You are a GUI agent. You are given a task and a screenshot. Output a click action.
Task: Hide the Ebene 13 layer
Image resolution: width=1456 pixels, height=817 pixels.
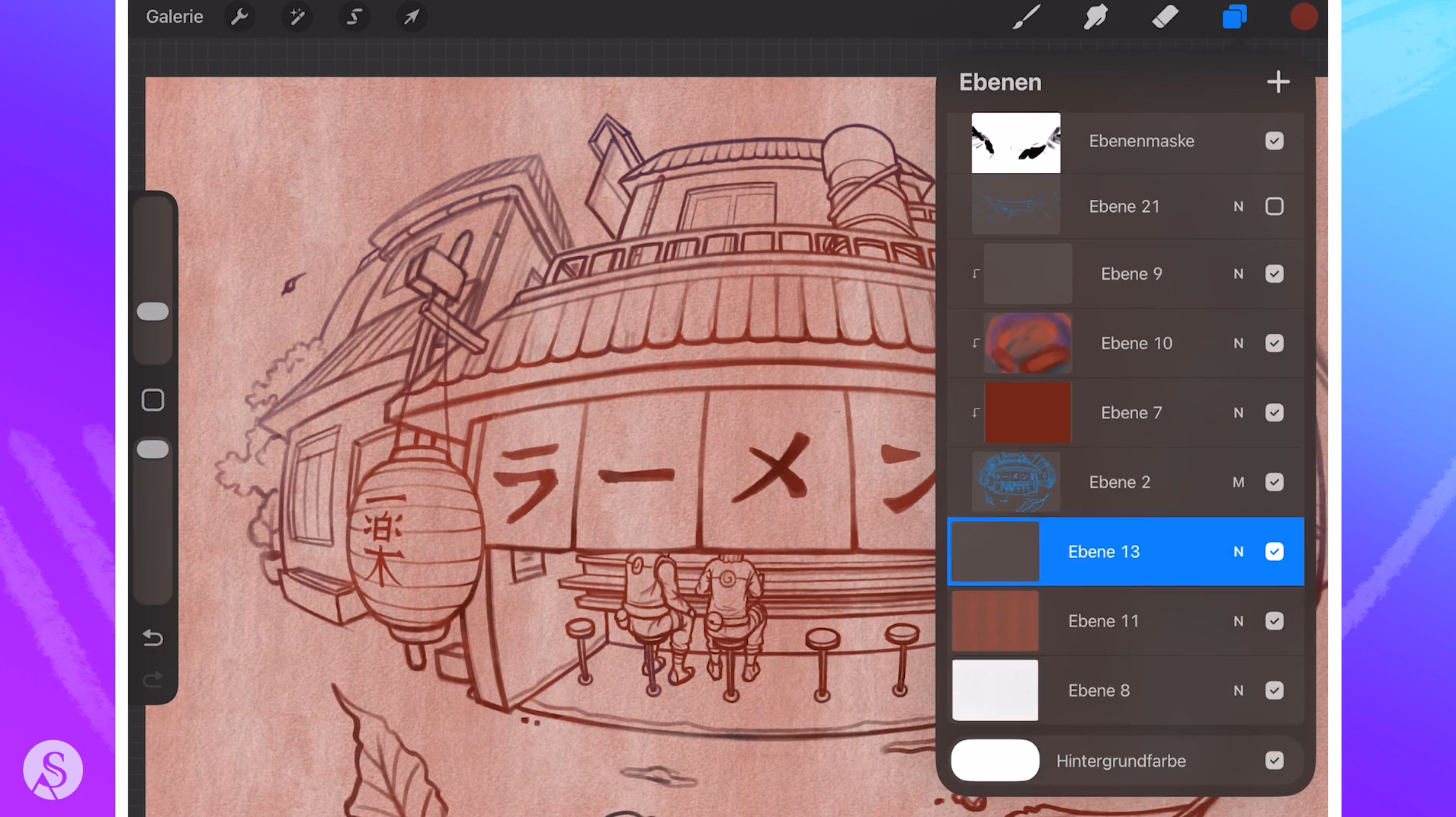[1274, 552]
